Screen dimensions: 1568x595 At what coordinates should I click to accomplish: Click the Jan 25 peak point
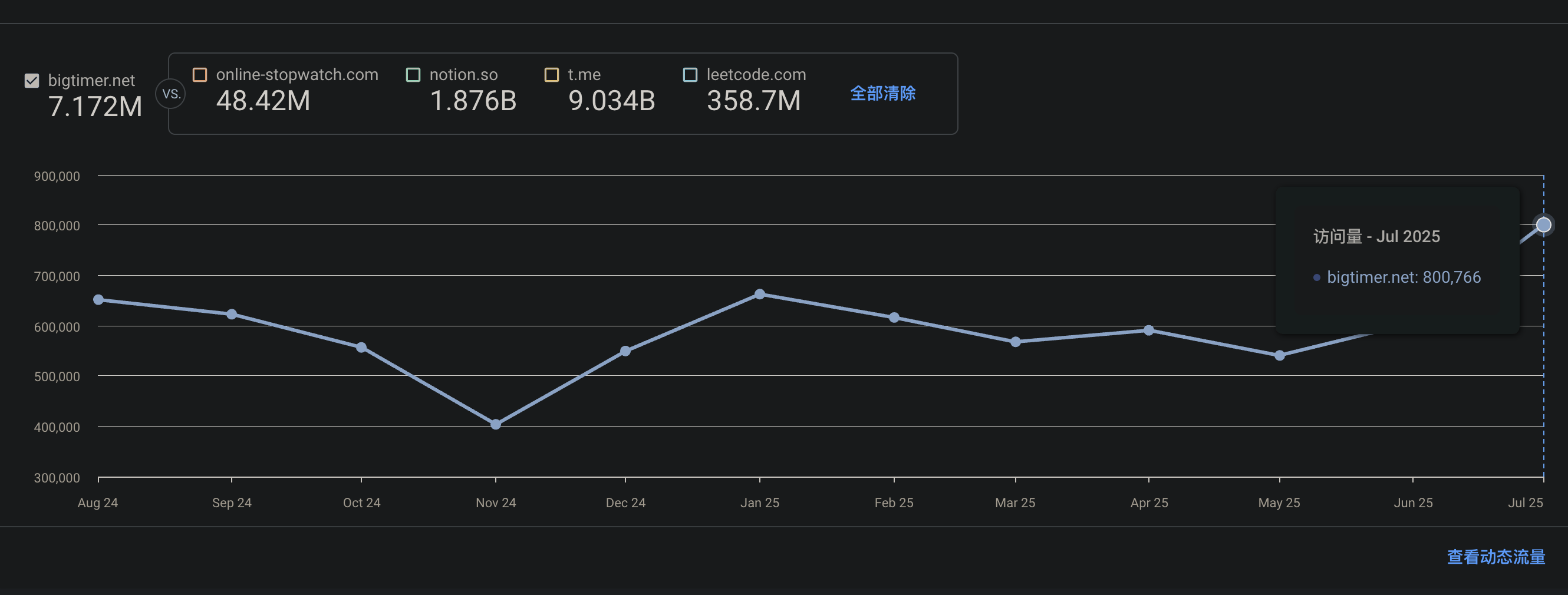(760, 295)
